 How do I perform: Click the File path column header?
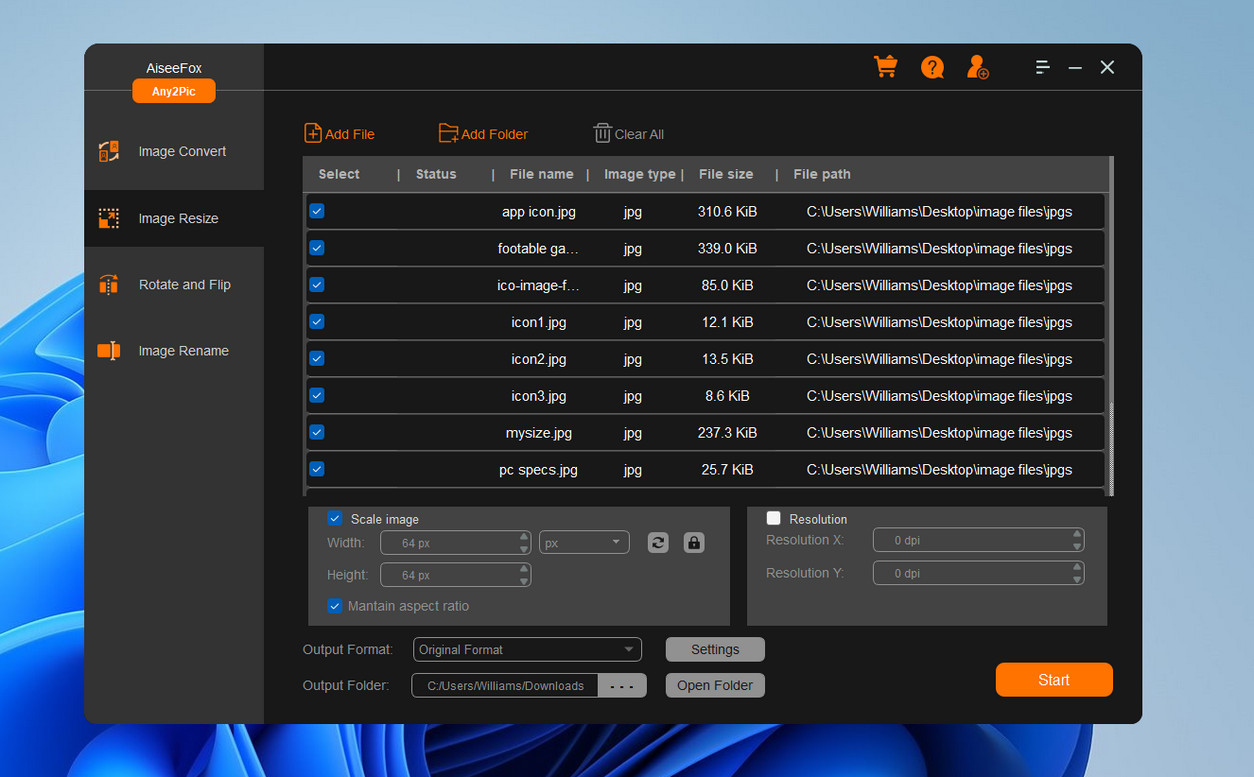822,174
